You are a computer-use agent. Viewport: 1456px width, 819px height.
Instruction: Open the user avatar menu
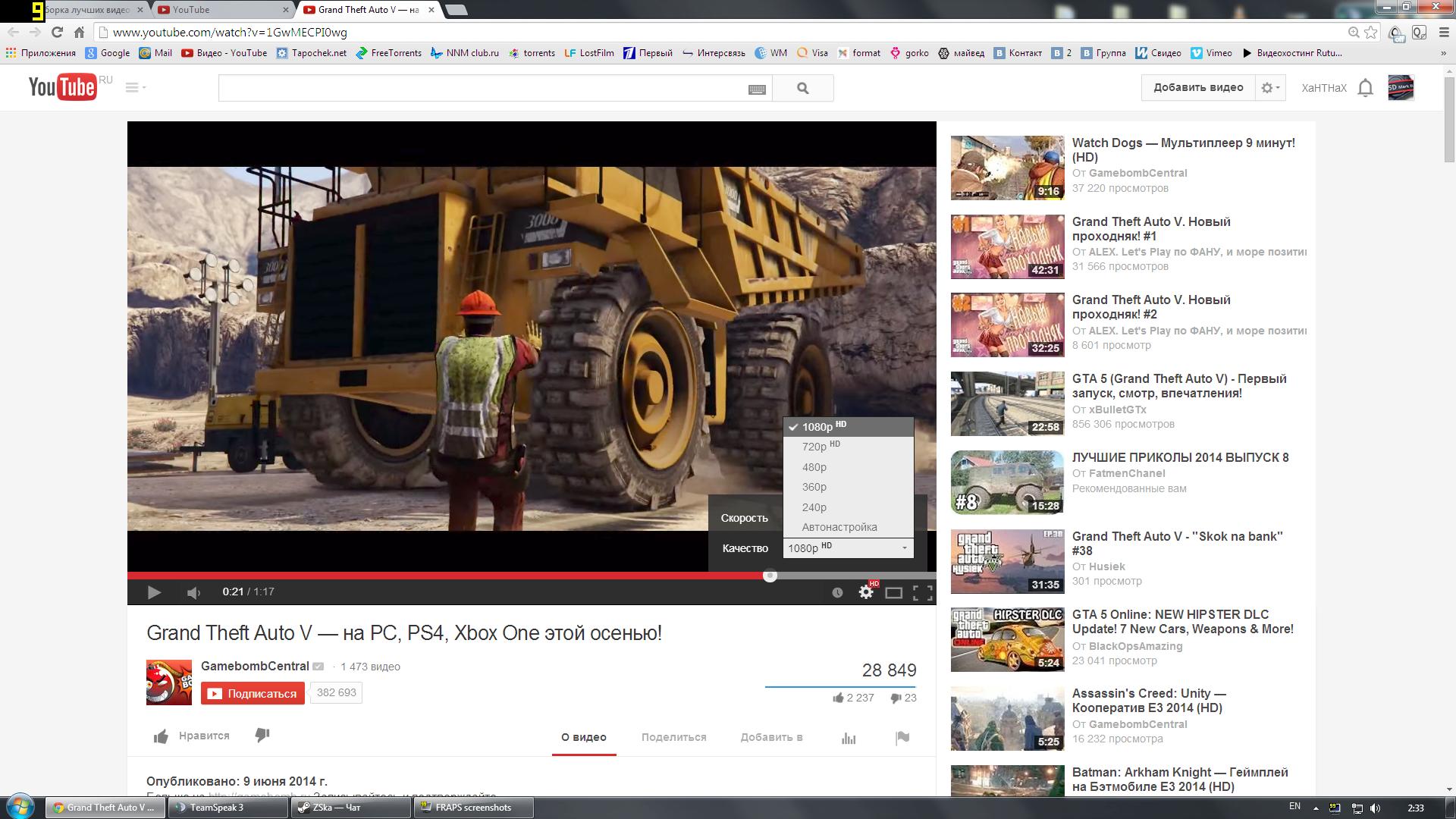(x=1400, y=88)
